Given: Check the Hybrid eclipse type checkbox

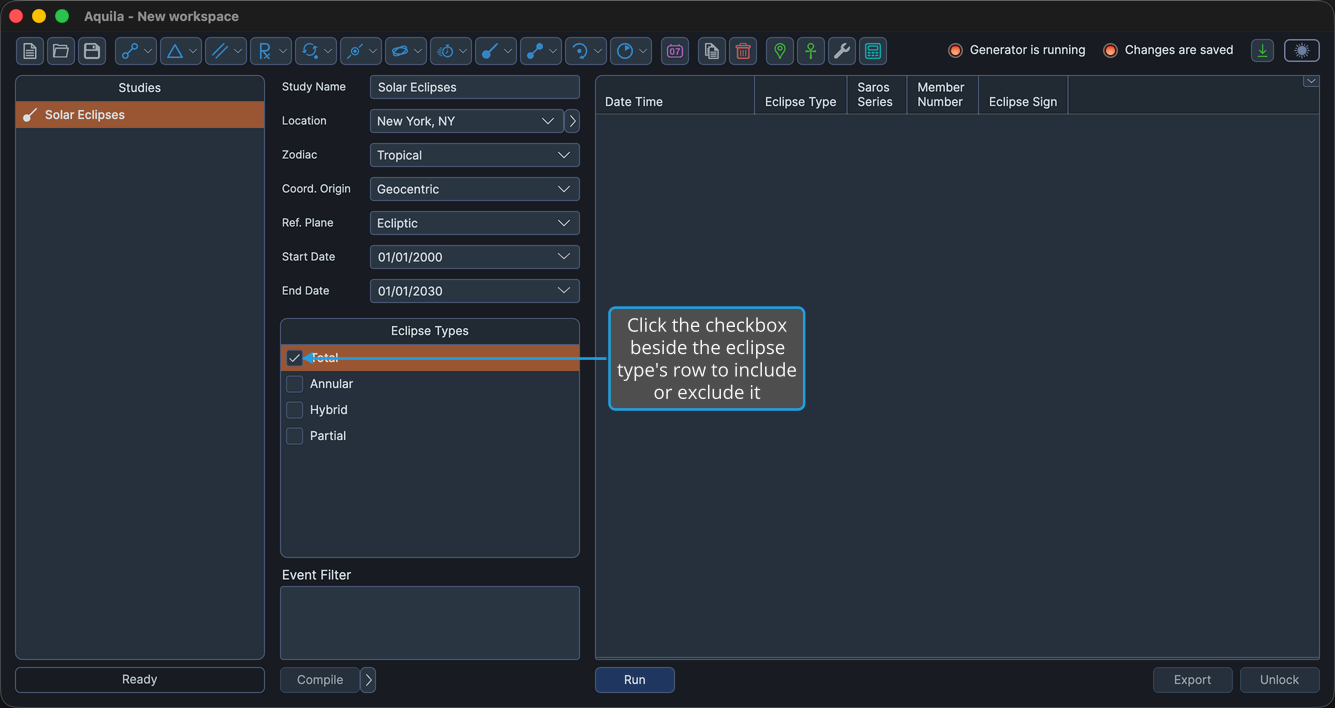Looking at the screenshot, I should click(294, 410).
